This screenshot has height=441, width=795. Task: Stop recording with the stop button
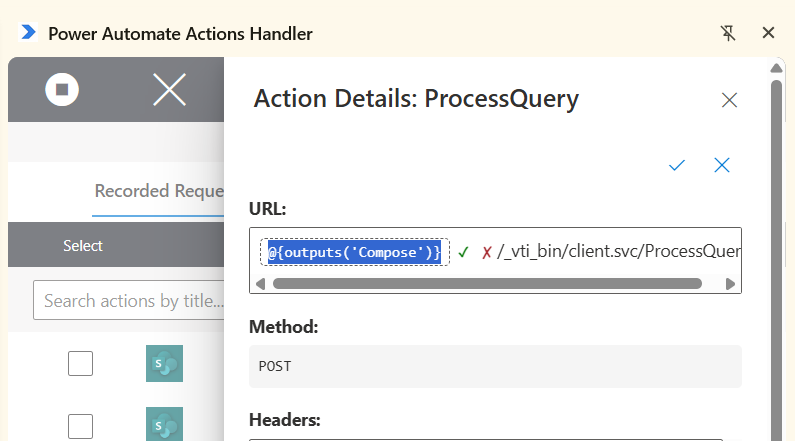62,90
